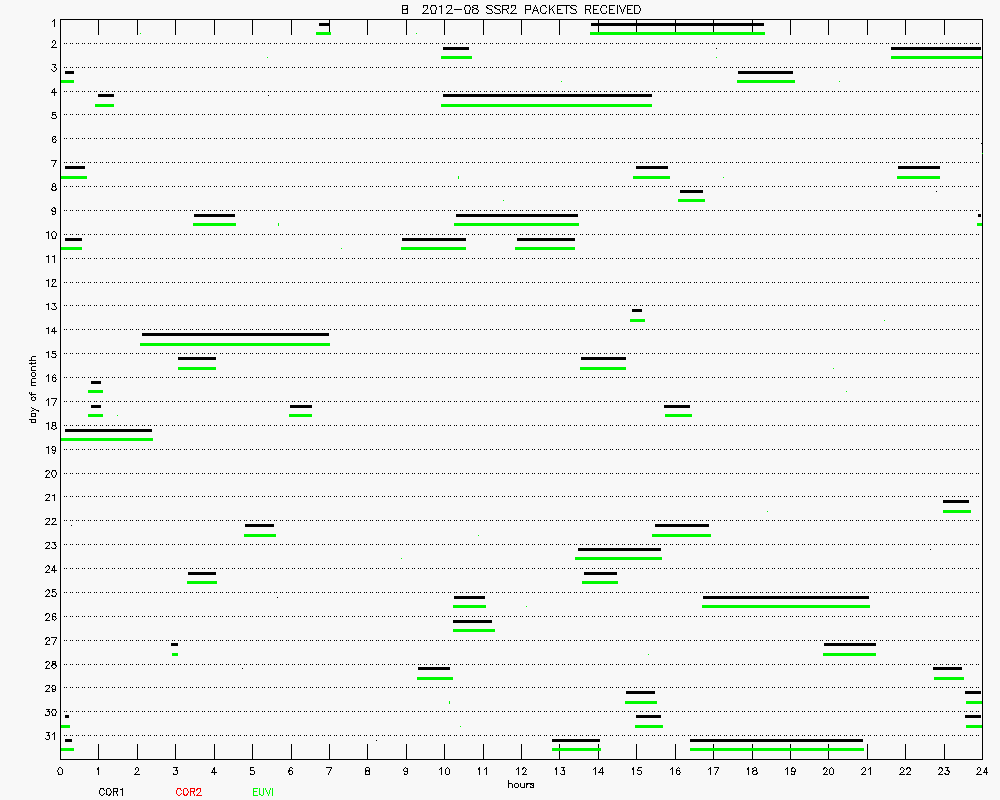
Task: Click the long black bar on day 31
Action: pyautogui.click(x=776, y=741)
